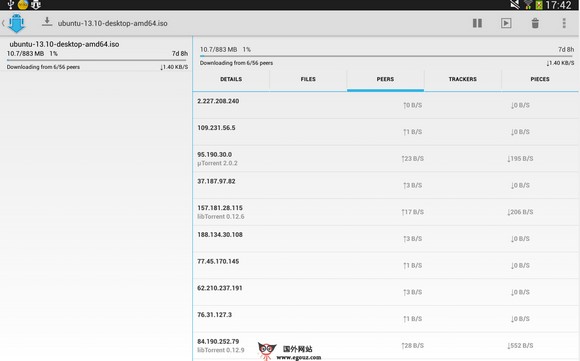Select peer 157.181.28.115
This screenshot has width=580, height=361.
385,212
